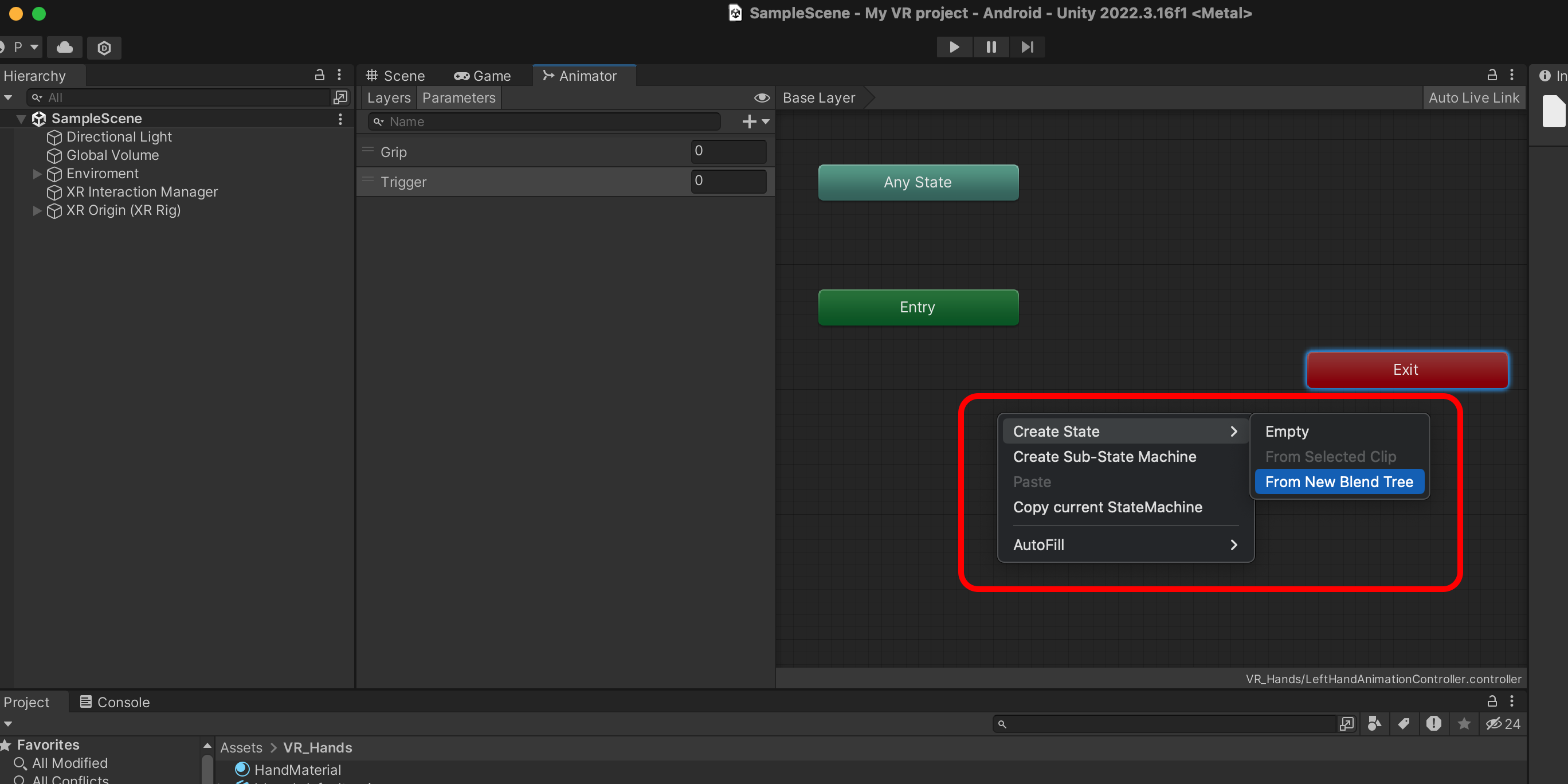
Task: Toggle the Hierarchy panel lock icon
Action: pyautogui.click(x=320, y=75)
